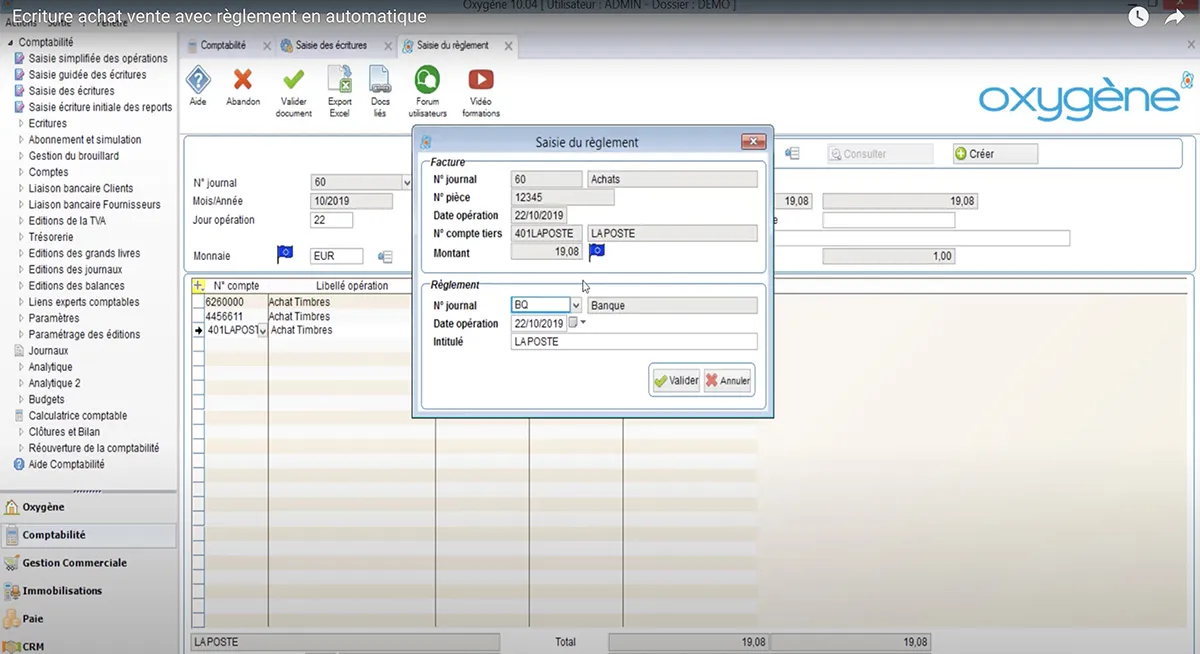Click the Abandon red X icon
This screenshot has width=1200, height=654.
click(x=242, y=80)
